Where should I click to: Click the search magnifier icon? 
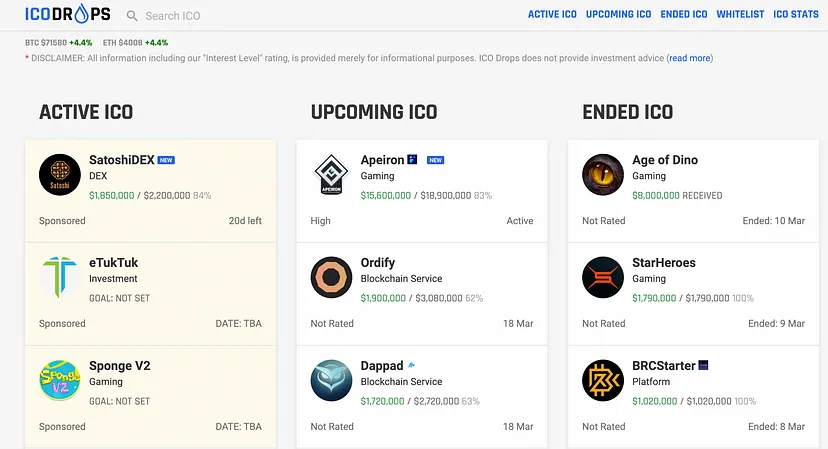tap(132, 16)
